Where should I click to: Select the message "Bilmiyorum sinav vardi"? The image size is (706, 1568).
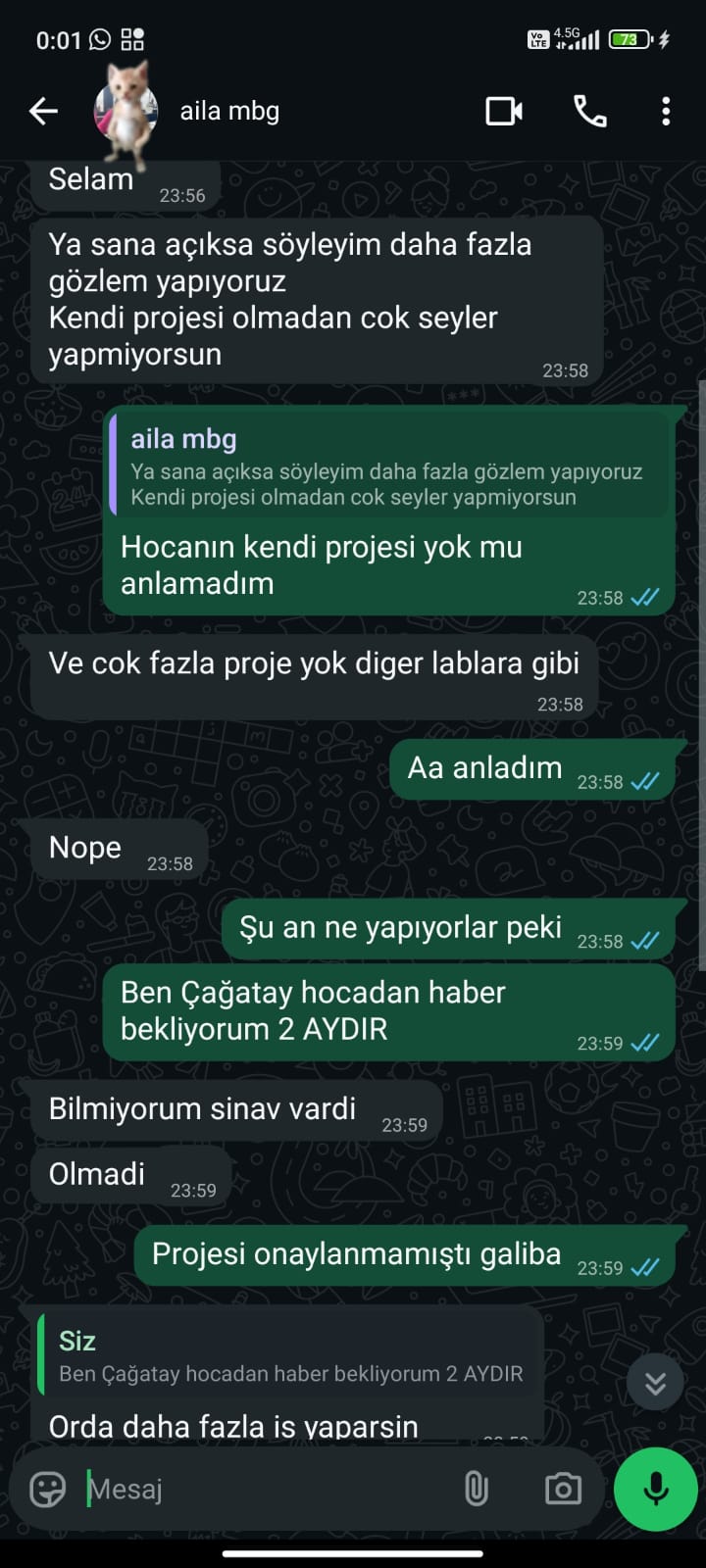236,1111
